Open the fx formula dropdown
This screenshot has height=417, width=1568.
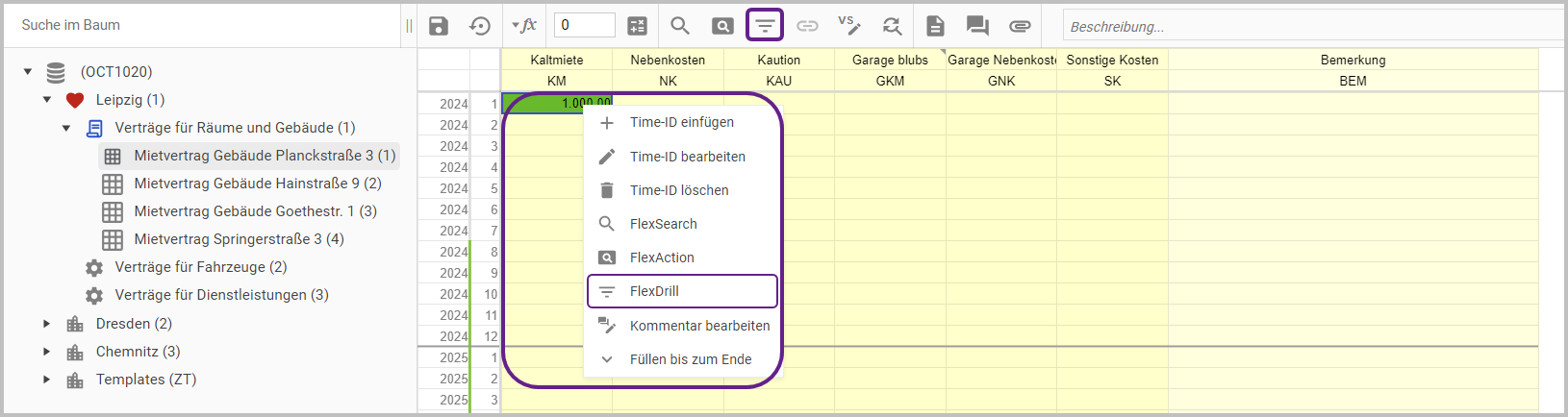pos(524,26)
